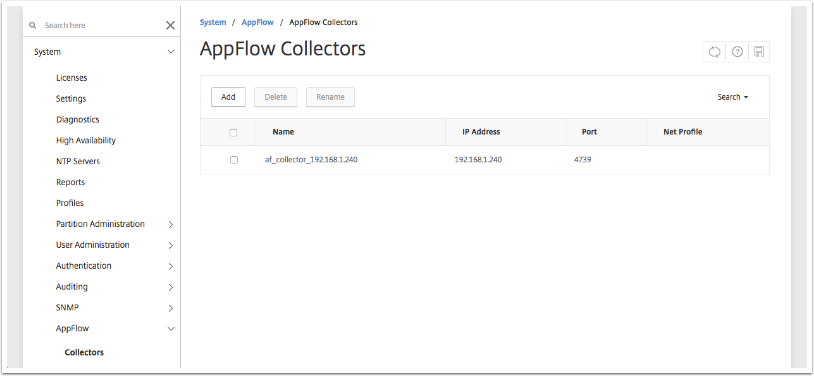Toggle the select-all checkbox in table header
Screen dimensions: 814x376
(233, 132)
